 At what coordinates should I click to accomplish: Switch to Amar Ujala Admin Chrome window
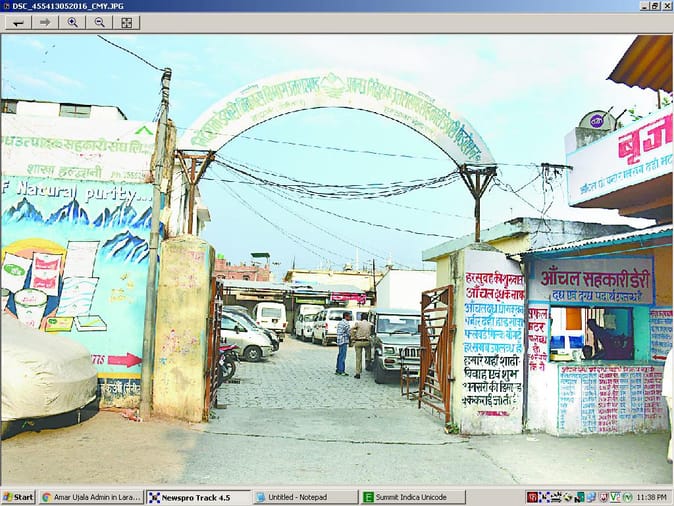91,497
